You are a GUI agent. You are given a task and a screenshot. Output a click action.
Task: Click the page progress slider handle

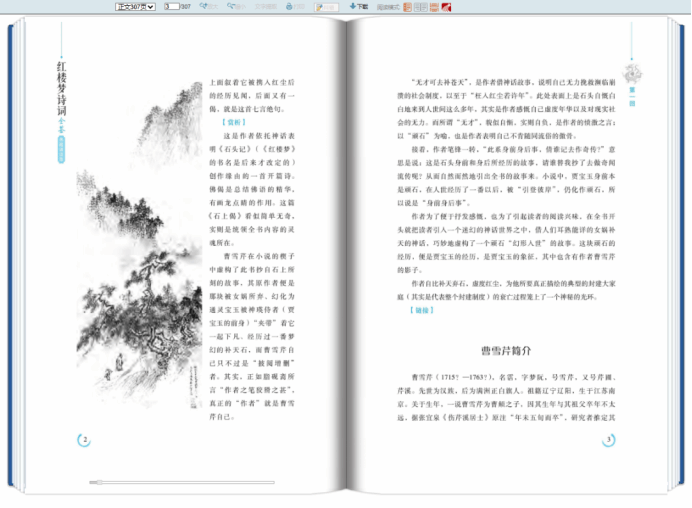(x=100, y=482)
